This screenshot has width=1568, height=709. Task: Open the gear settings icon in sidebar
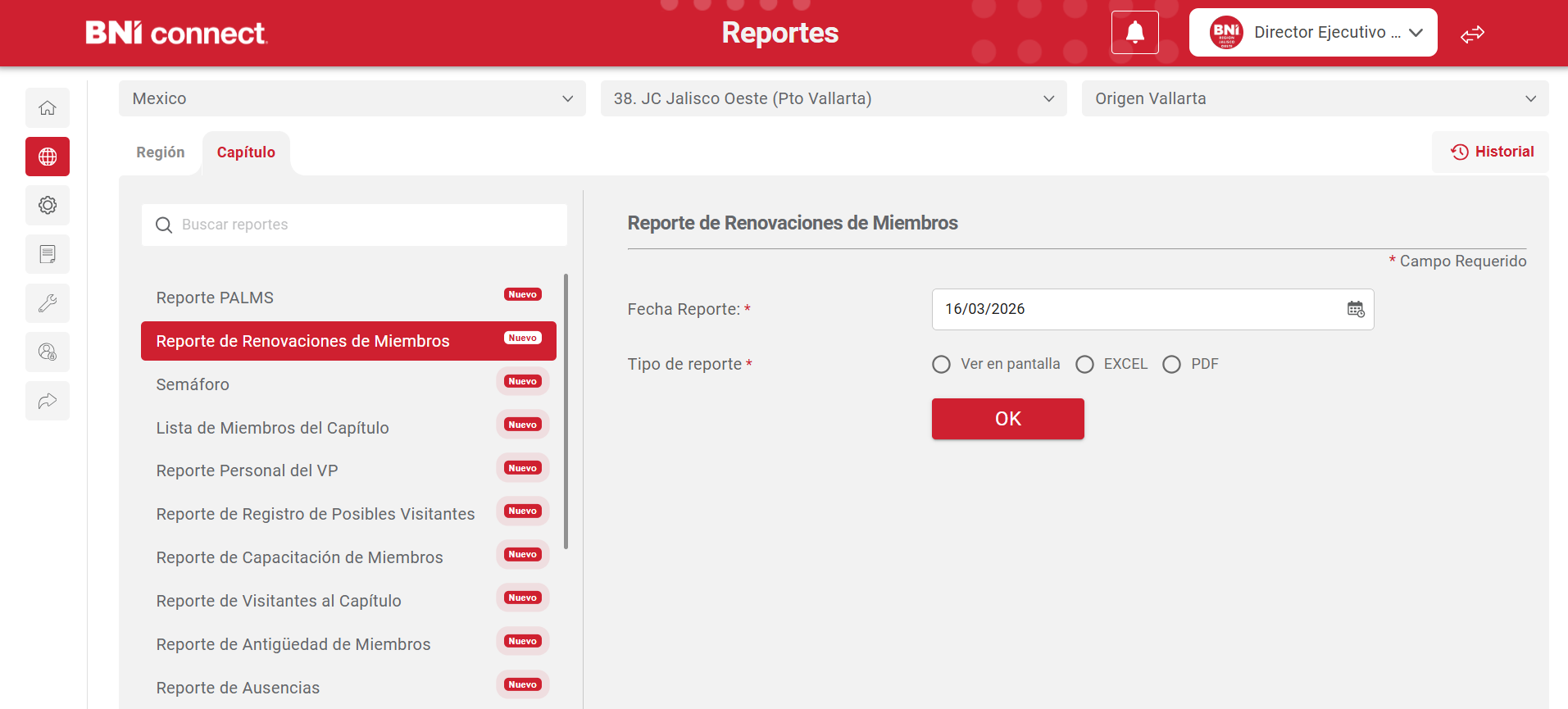pyautogui.click(x=48, y=205)
